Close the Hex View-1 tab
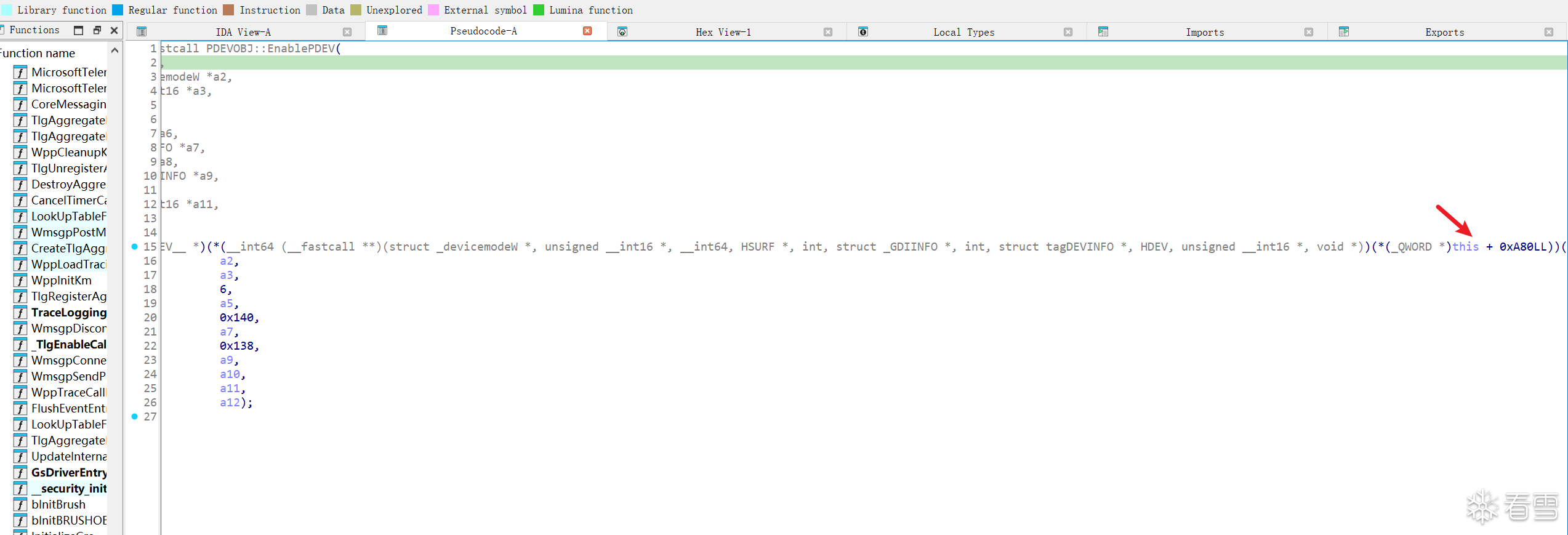 828,32
